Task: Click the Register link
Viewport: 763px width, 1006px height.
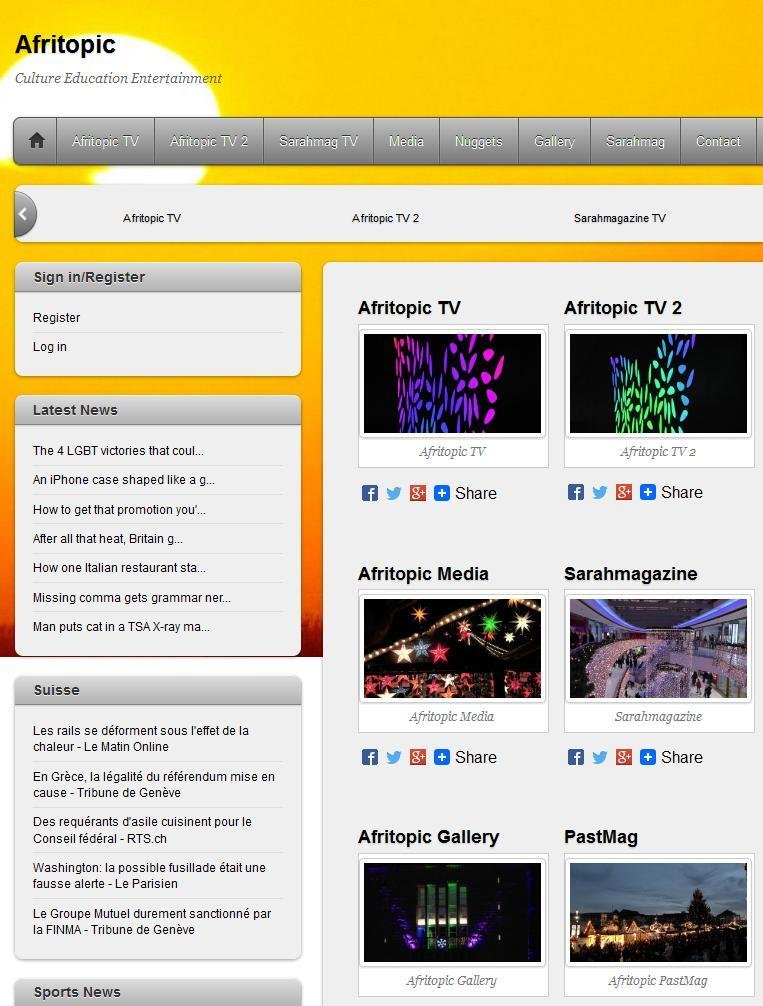Action: click(x=56, y=318)
